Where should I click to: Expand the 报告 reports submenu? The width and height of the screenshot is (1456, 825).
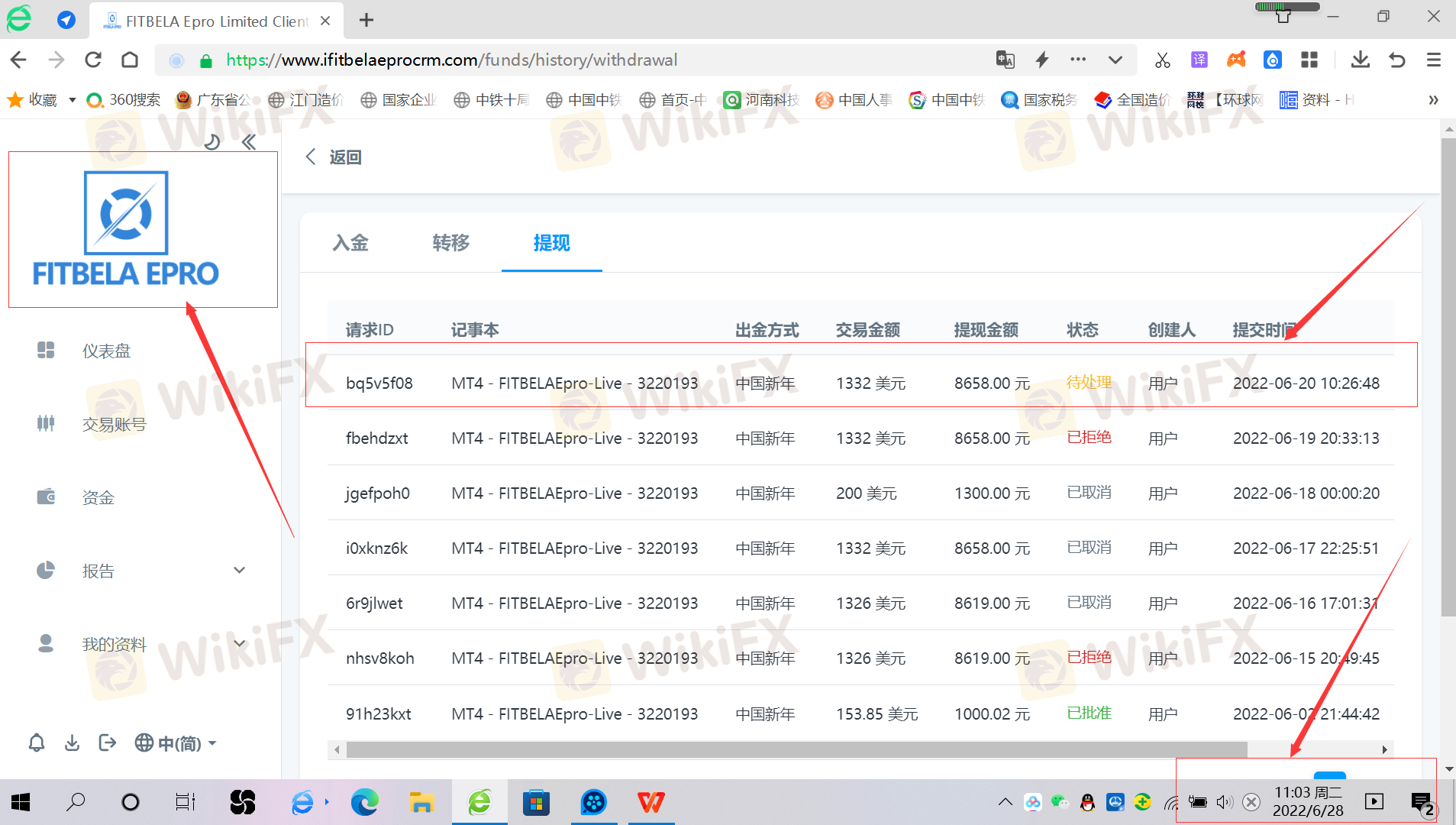click(x=239, y=571)
